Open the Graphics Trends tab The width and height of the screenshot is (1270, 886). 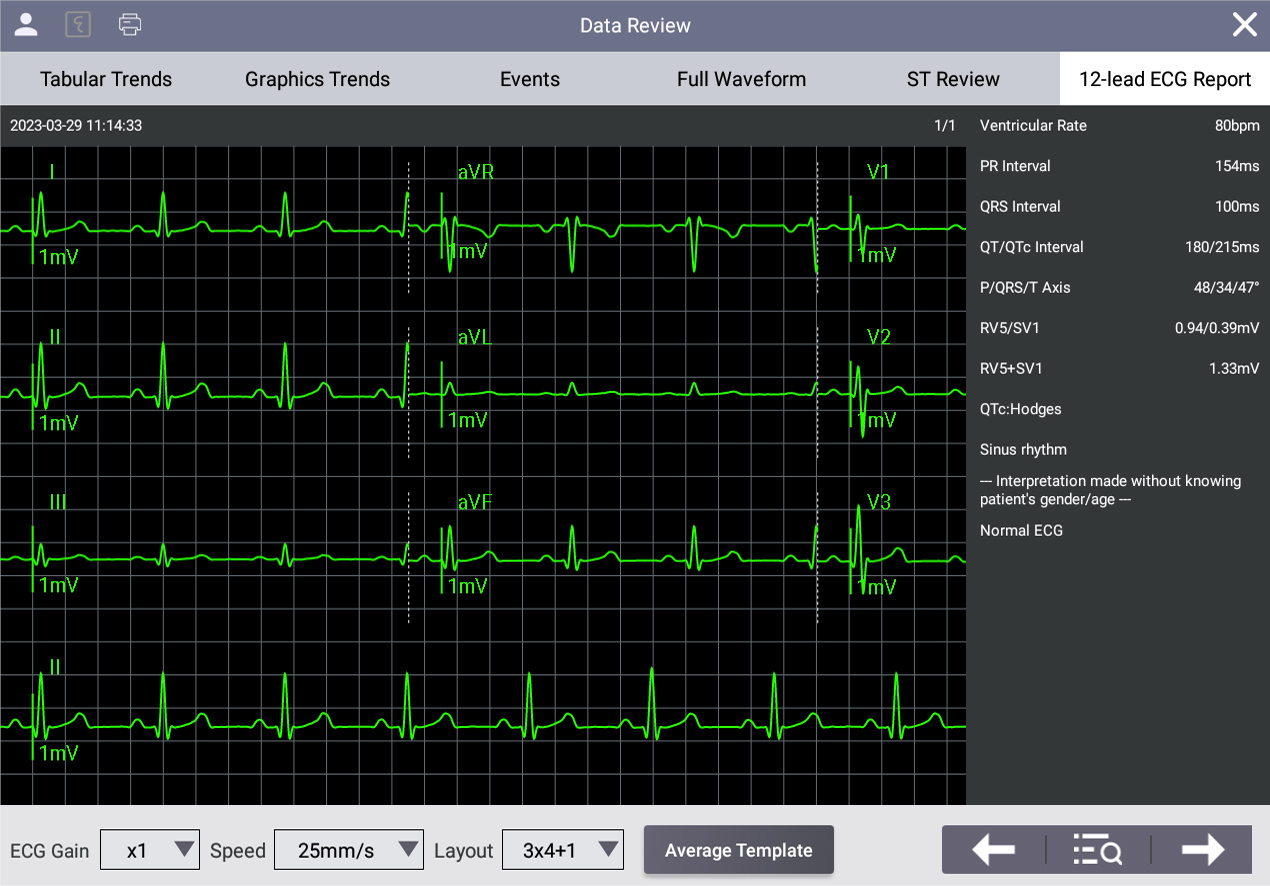[317, 79]
